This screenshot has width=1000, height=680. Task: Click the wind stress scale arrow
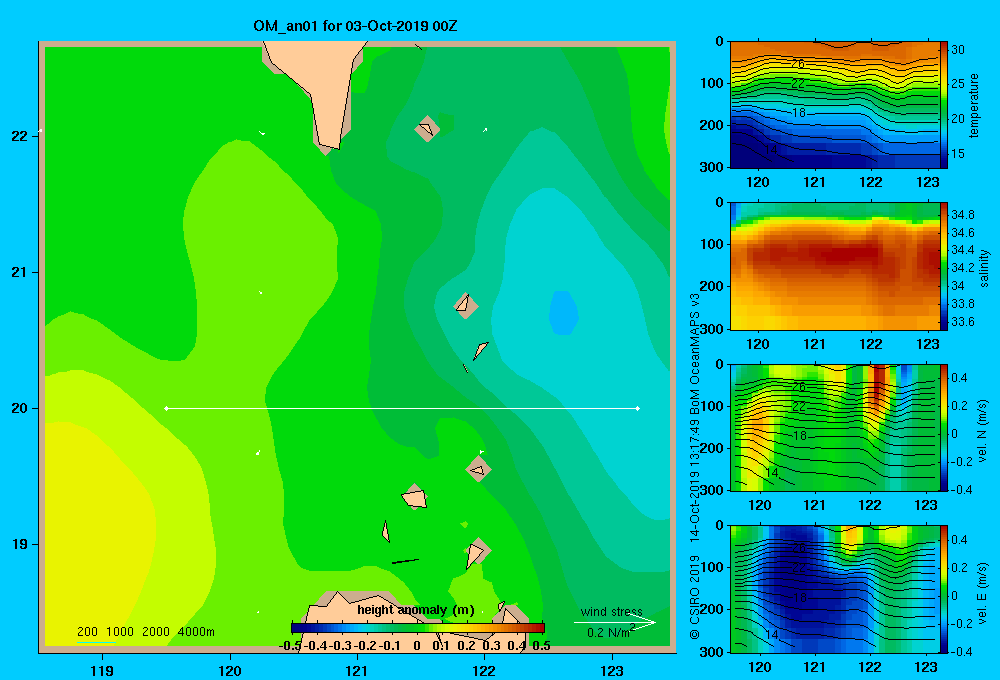click(x=615, y=623)
